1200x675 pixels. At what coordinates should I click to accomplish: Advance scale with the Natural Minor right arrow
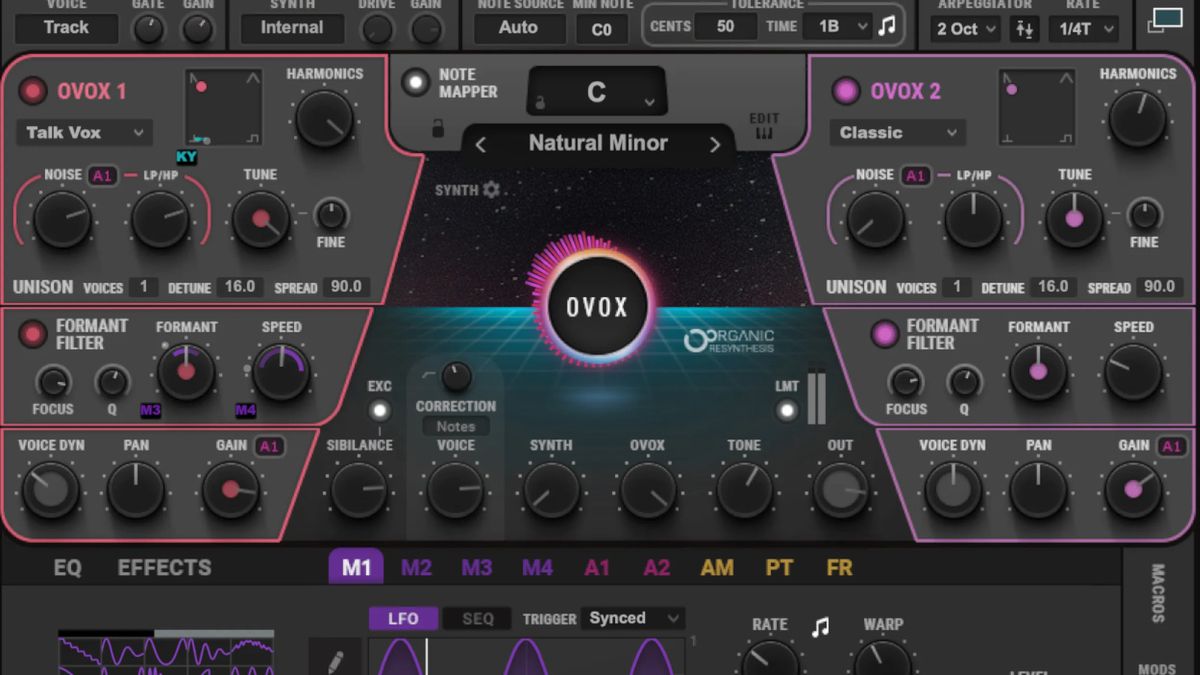point(716,143)
